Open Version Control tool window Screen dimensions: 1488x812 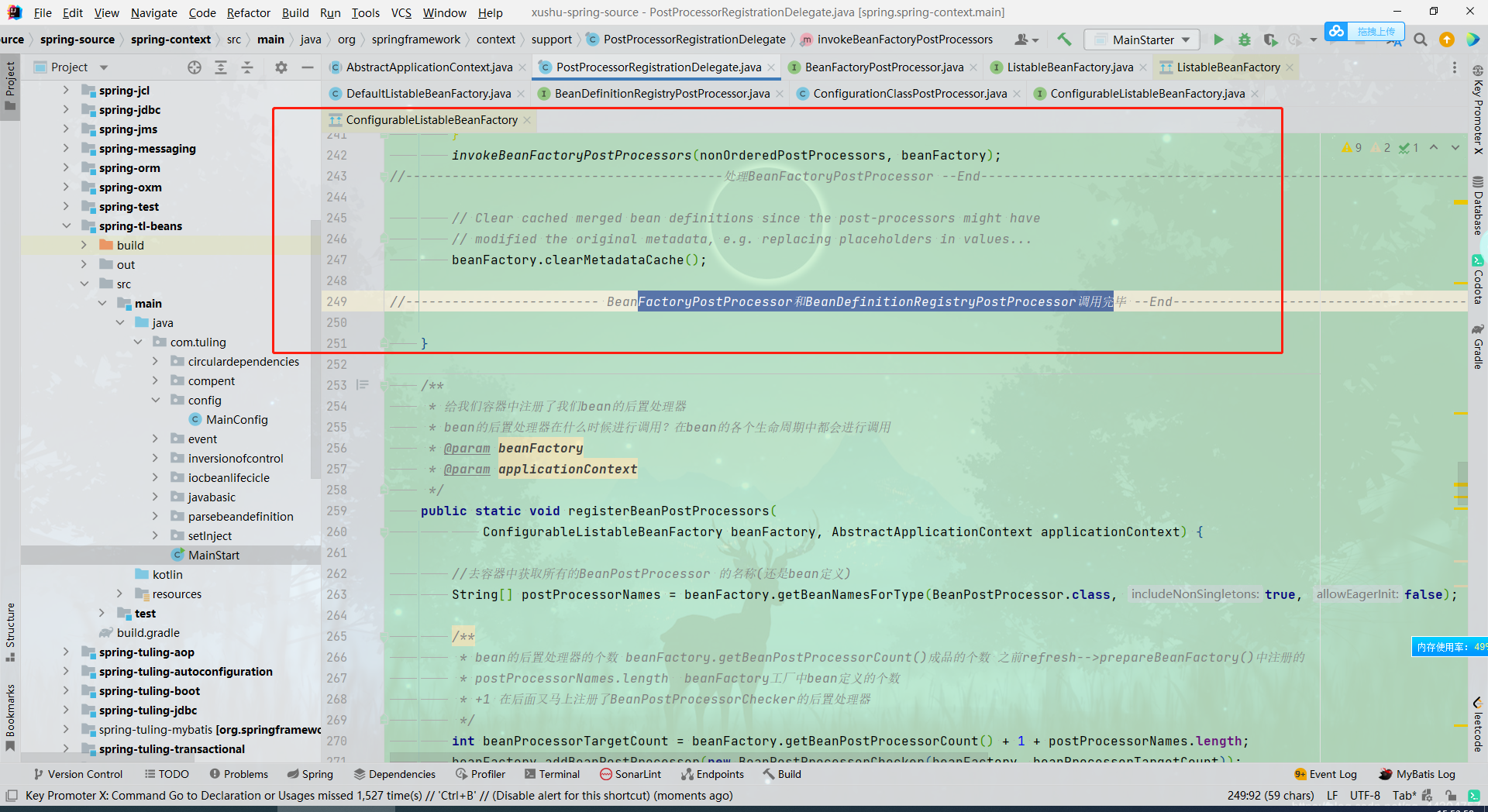(x=78, y=774)
